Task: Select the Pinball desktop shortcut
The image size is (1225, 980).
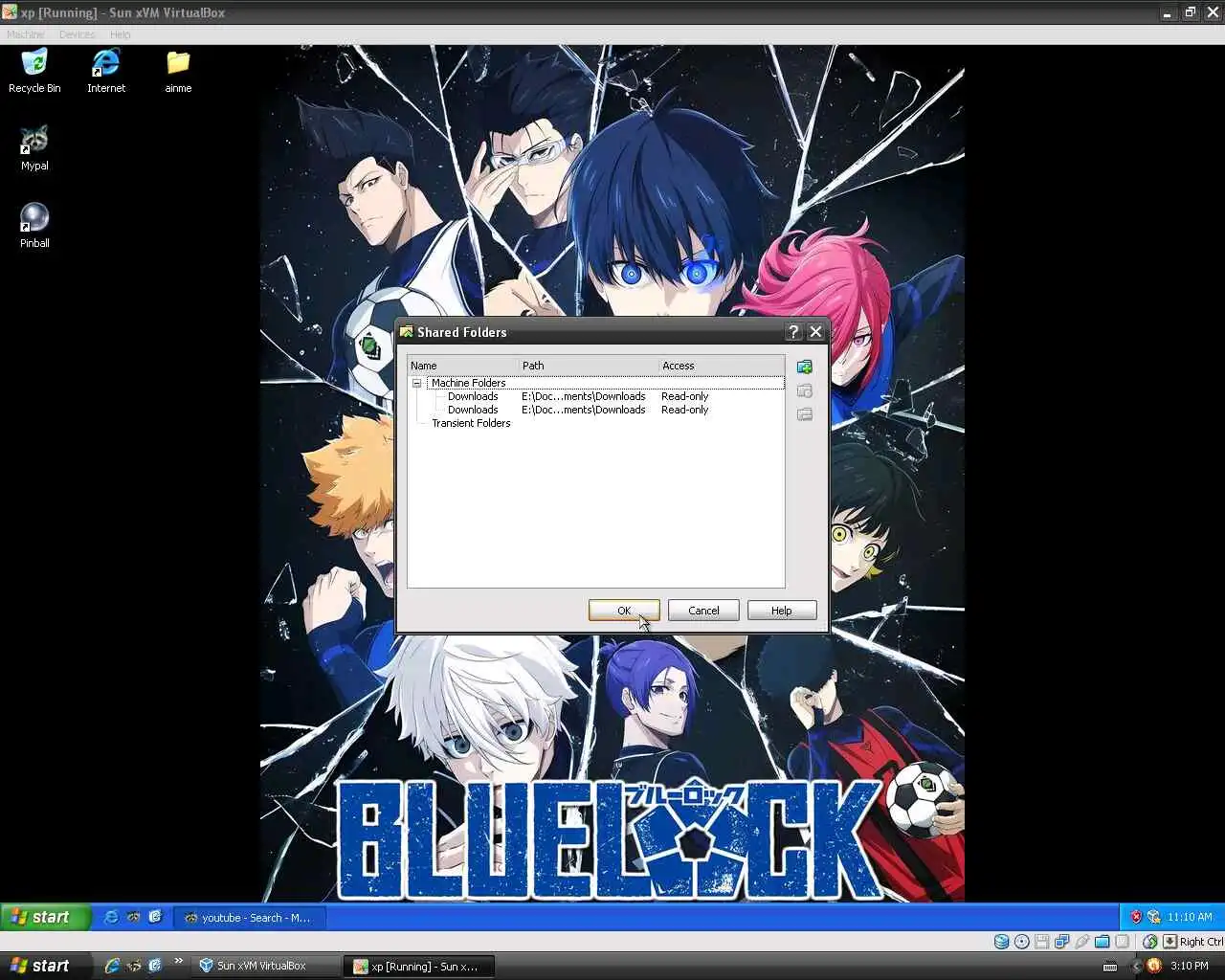Action: click(34, 226)
